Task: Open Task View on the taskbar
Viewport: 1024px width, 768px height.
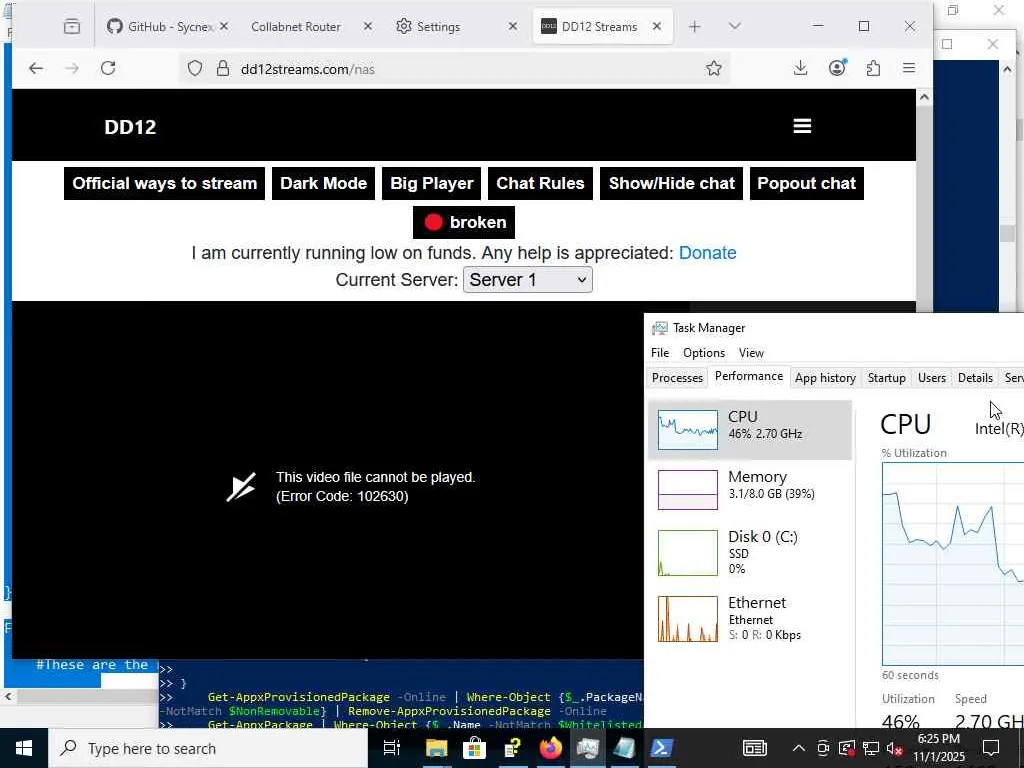Action: 391,748
